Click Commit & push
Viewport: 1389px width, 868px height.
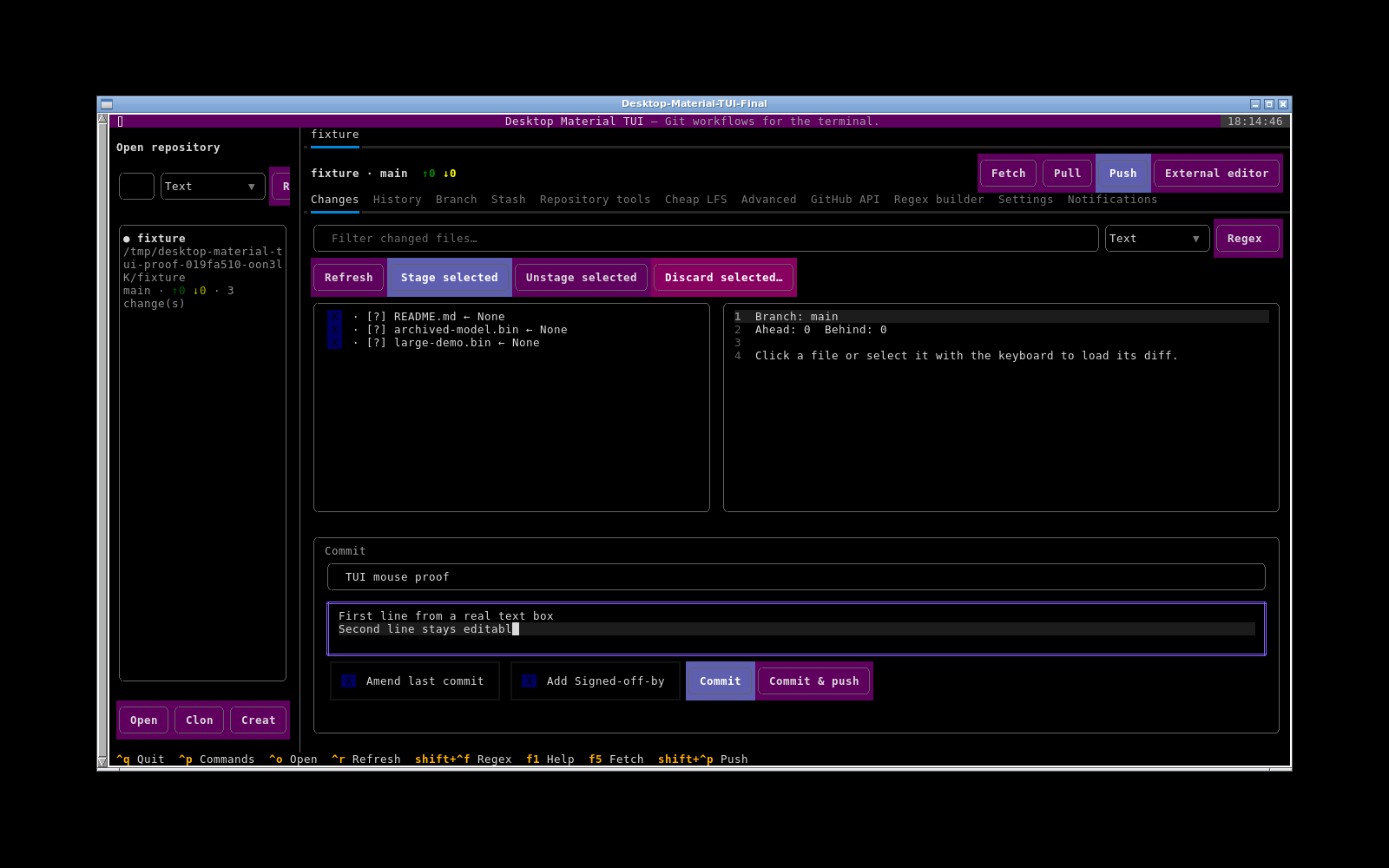(814, 681)
